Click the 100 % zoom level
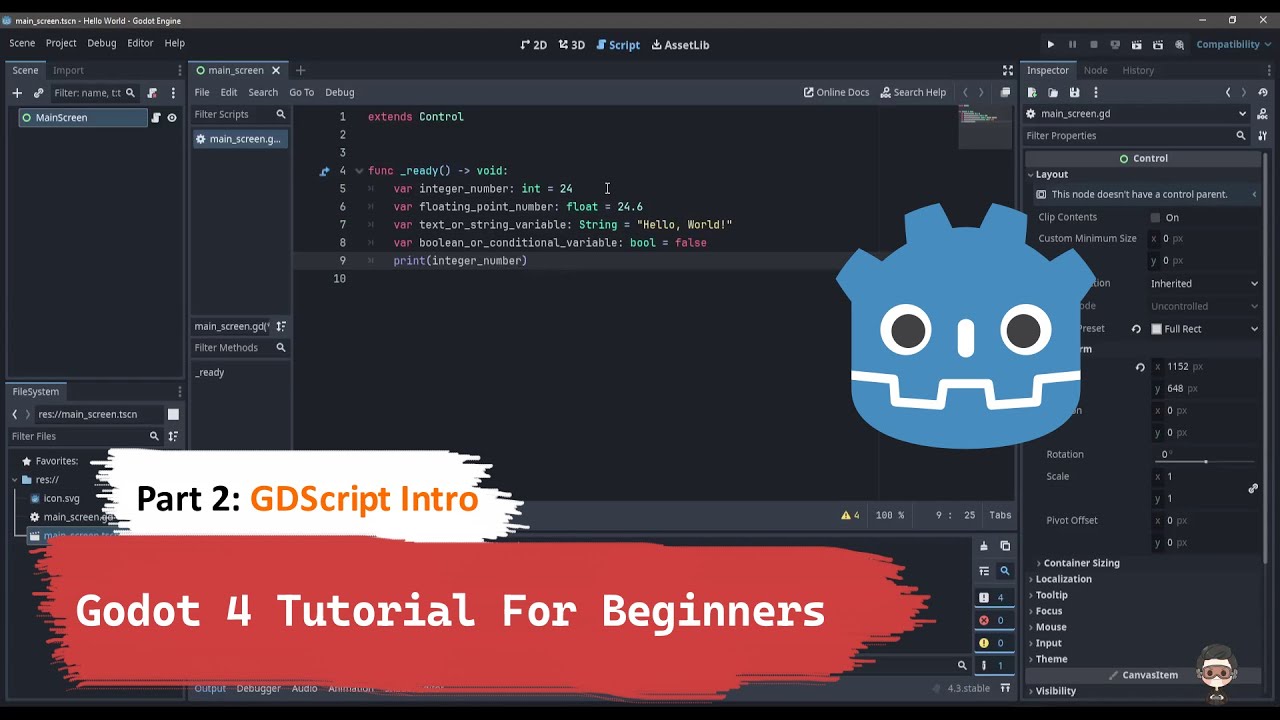 (x=890, y=515)
